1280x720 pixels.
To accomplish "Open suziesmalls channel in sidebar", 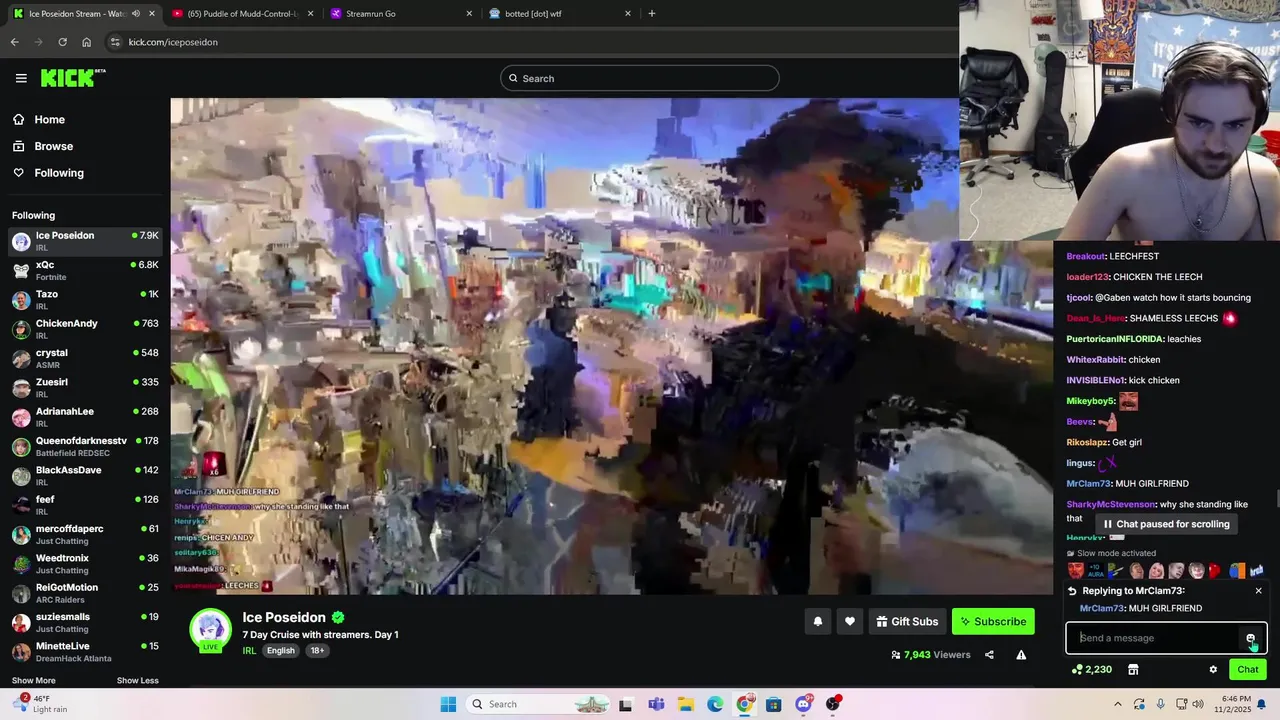I will click(x=85, y=622).
